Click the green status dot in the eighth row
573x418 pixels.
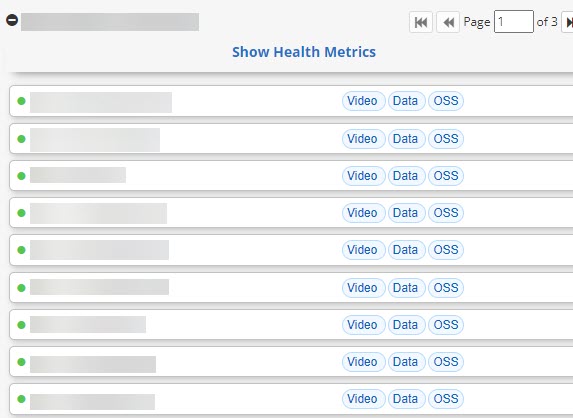22,362
